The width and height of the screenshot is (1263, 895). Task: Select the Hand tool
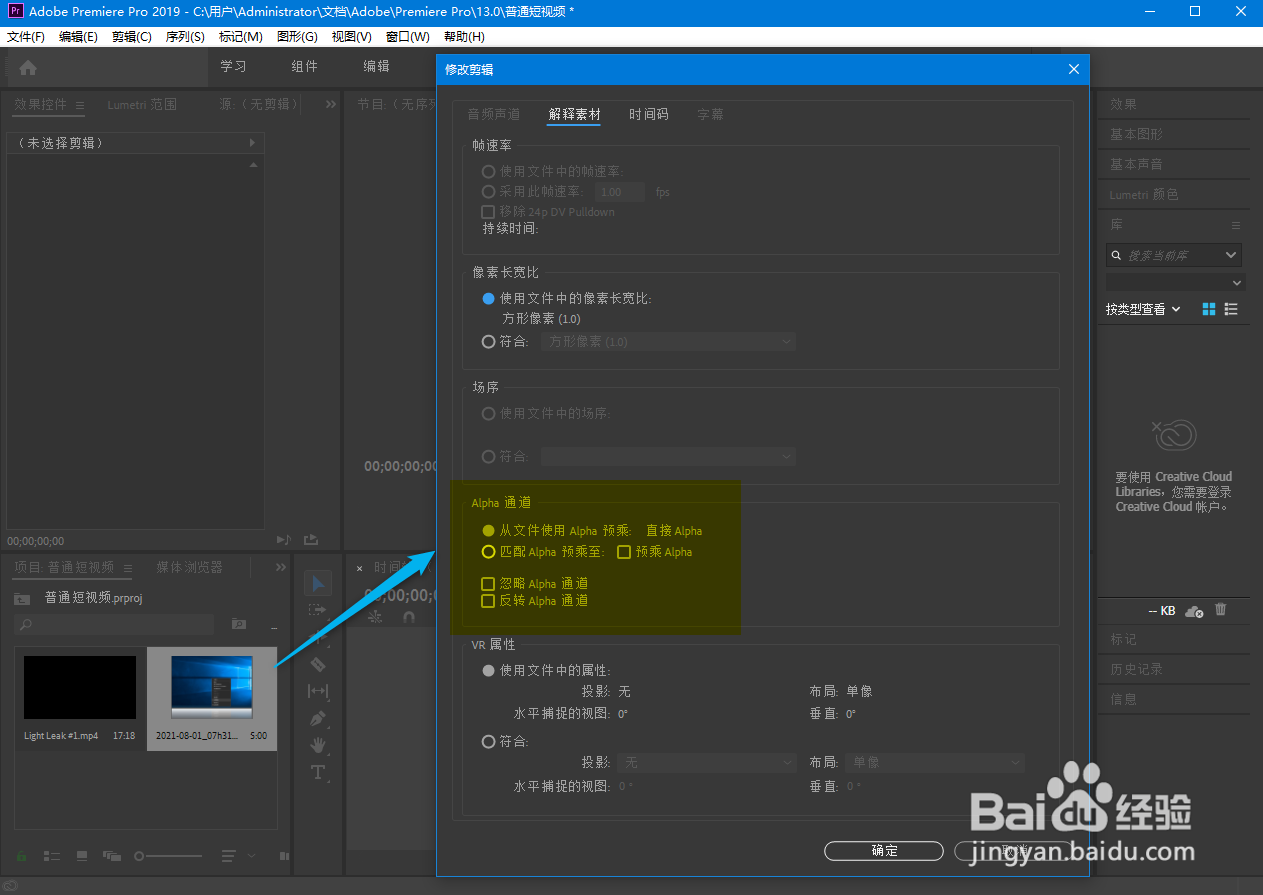(x=318, y=745)
